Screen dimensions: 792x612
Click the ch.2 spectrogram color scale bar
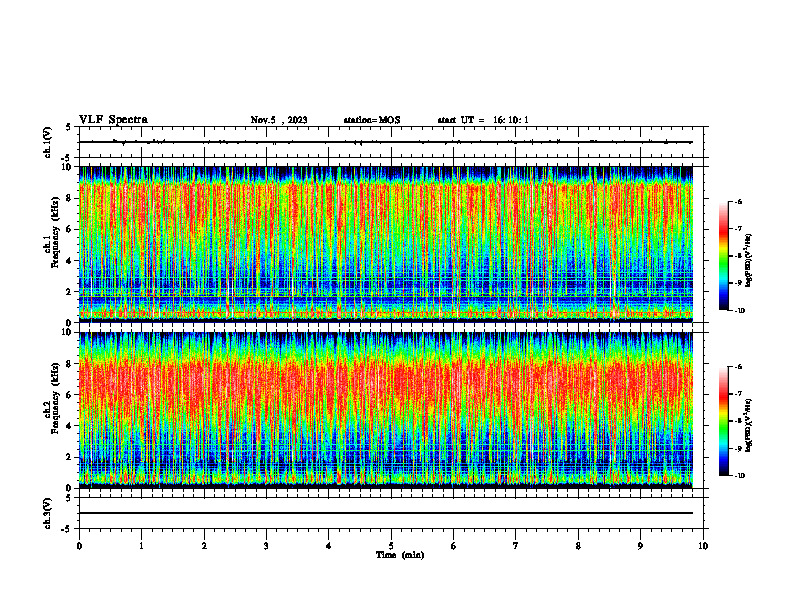pyautogui.click(x=723, y=421)
